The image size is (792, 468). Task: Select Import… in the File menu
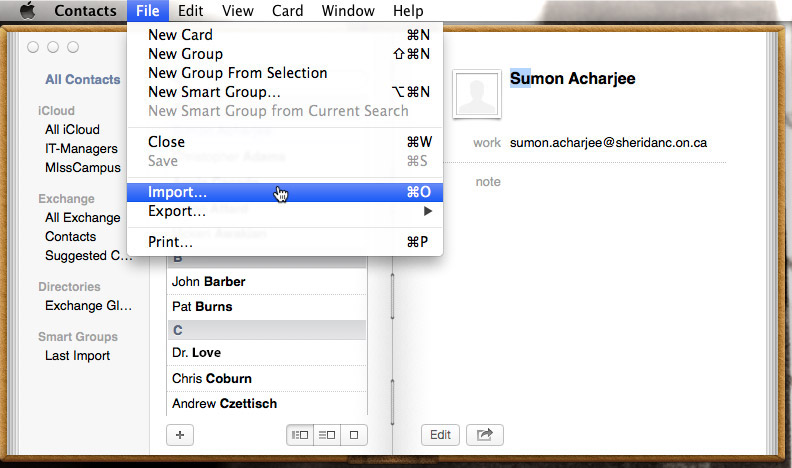(285, 192)
